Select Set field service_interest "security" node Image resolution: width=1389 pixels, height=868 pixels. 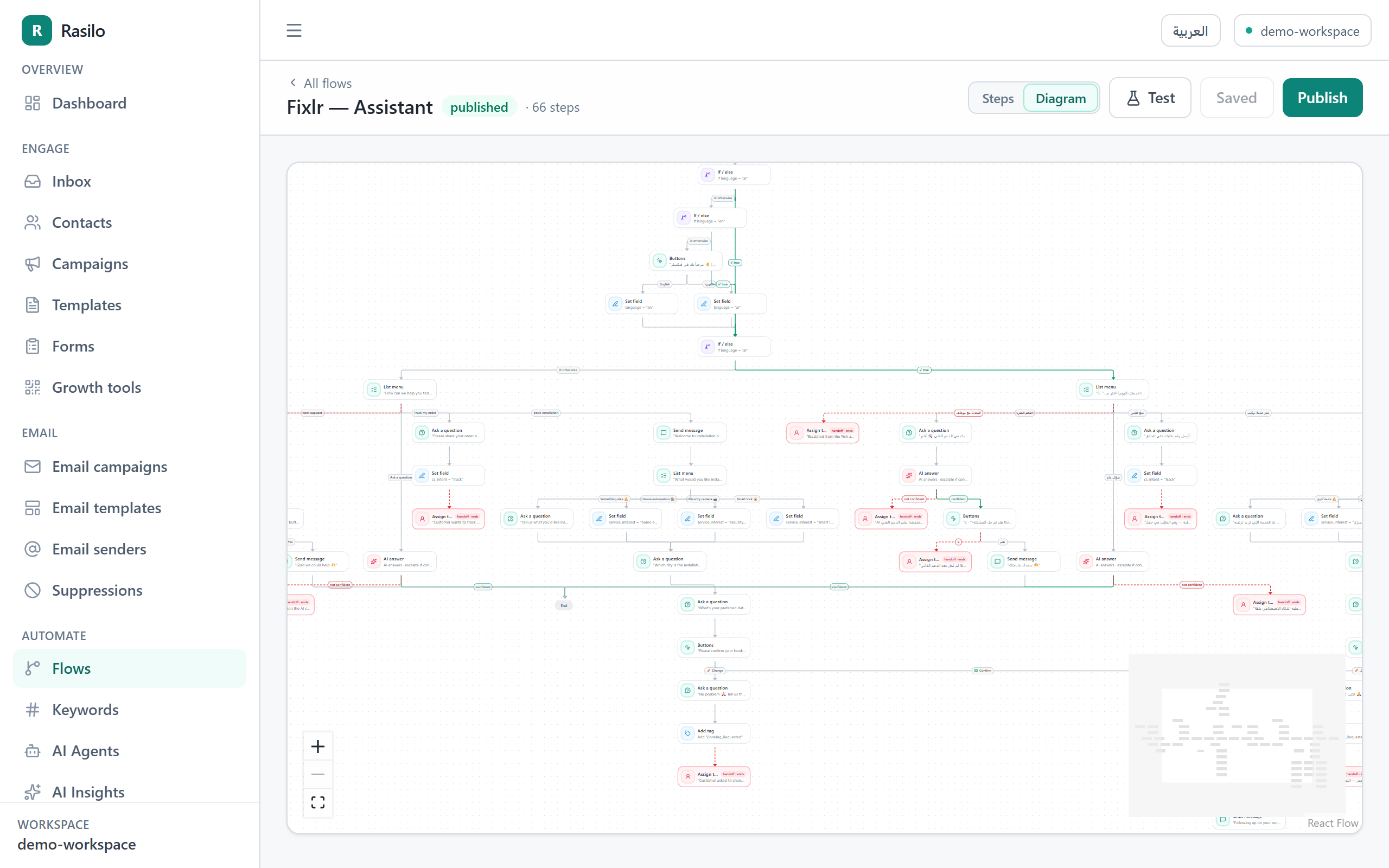coord(714,519)
